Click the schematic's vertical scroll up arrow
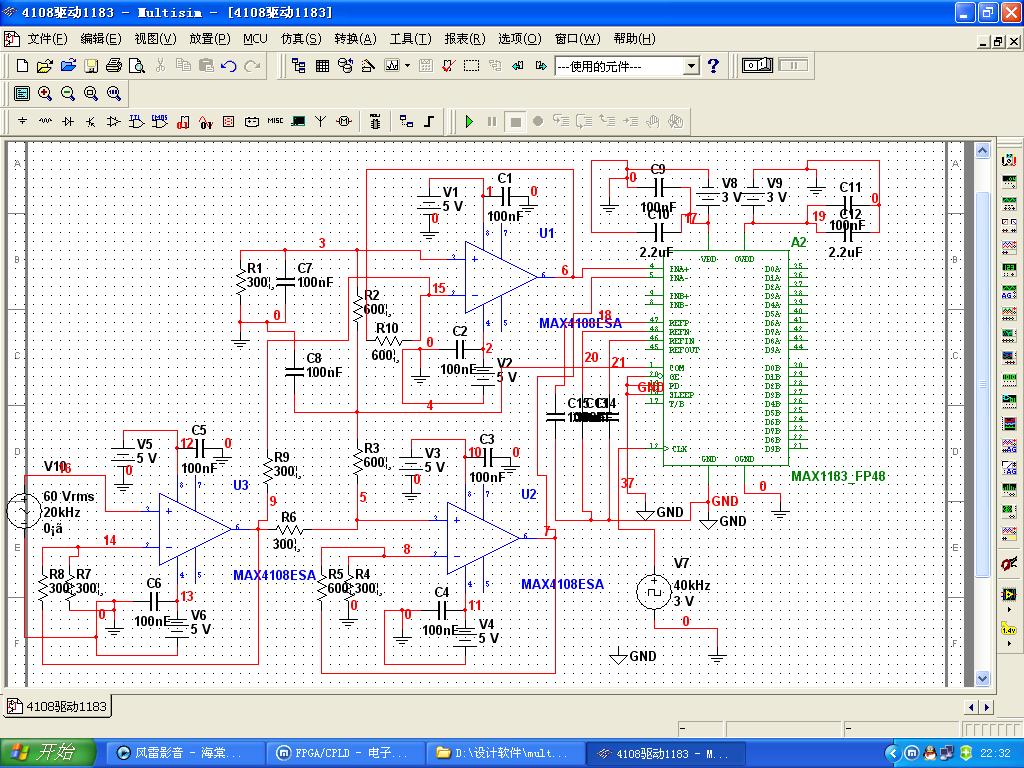The width and height of the screenshot is (1024, 768). coord(983,152)
